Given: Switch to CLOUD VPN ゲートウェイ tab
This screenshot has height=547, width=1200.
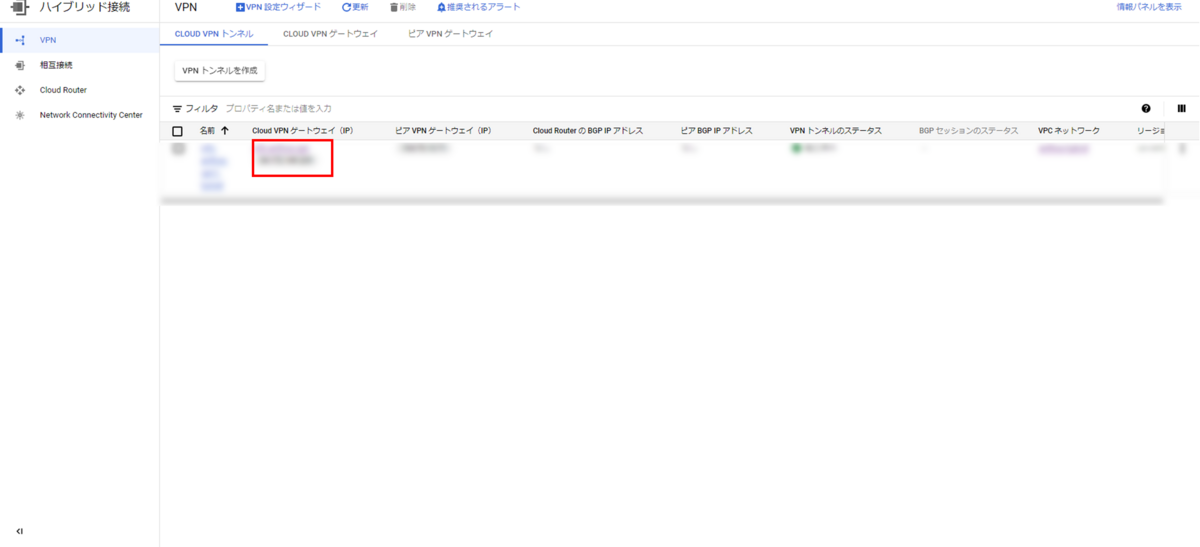Looking at the screenshot, I should (330, 34).
